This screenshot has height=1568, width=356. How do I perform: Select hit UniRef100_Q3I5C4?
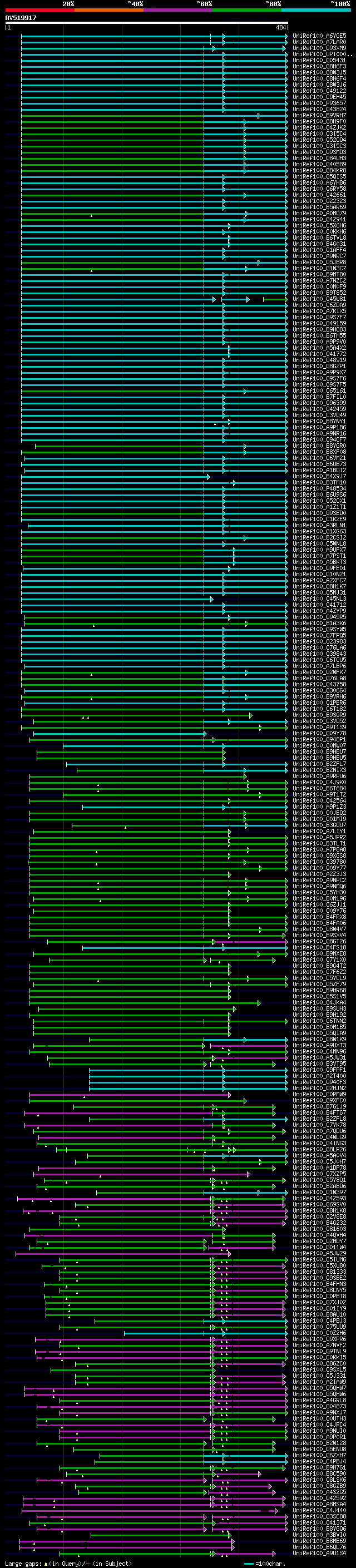[x=319, y=134]
